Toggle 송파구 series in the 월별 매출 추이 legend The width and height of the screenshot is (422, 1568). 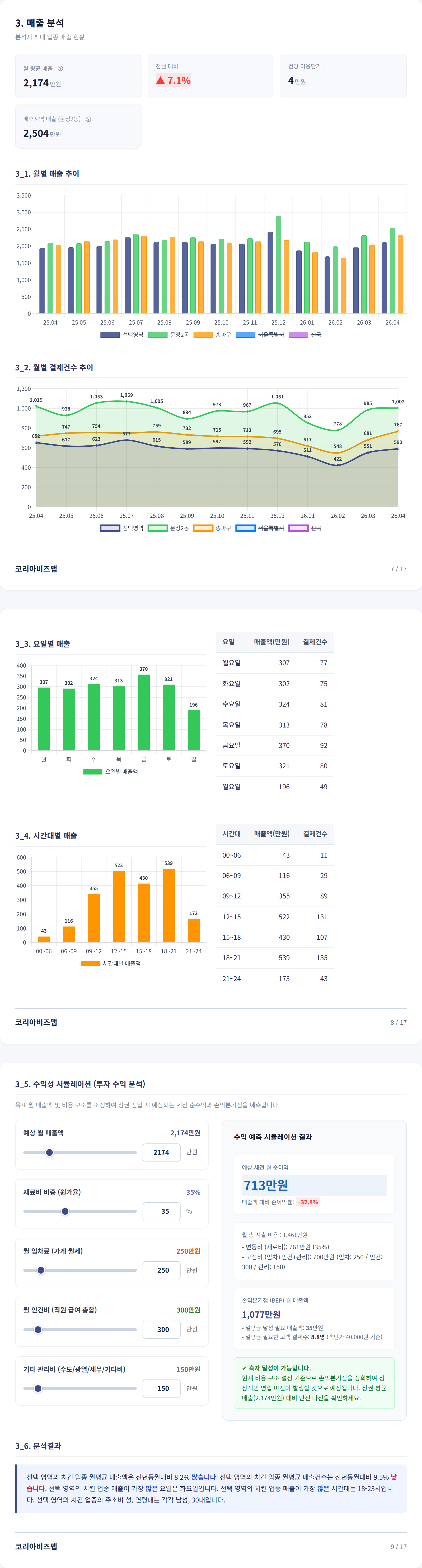pos(212,335)
